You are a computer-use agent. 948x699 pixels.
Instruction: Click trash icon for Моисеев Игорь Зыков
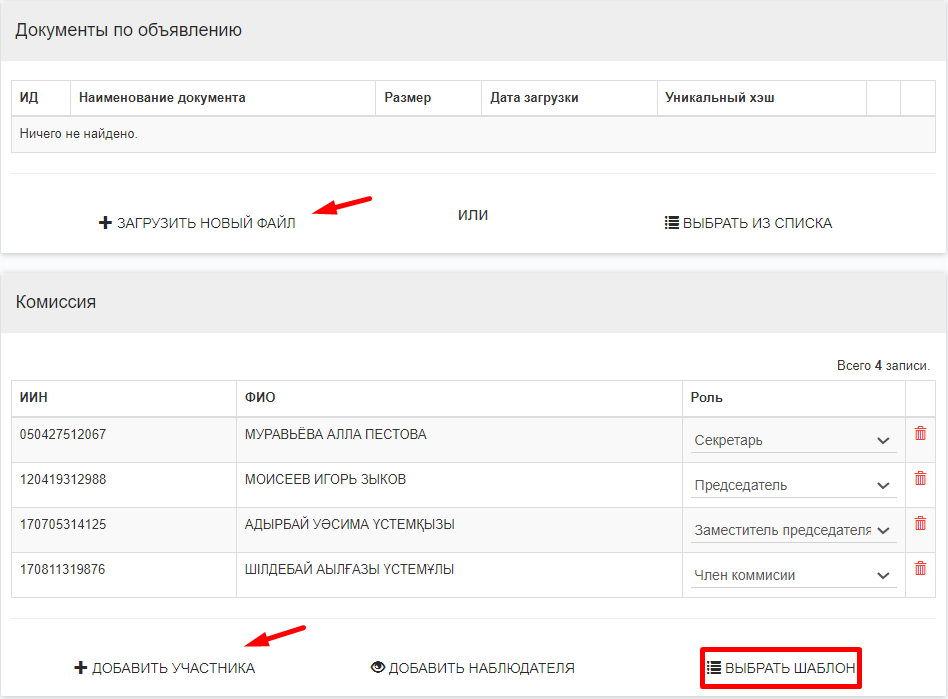click(x=920, y=478)
